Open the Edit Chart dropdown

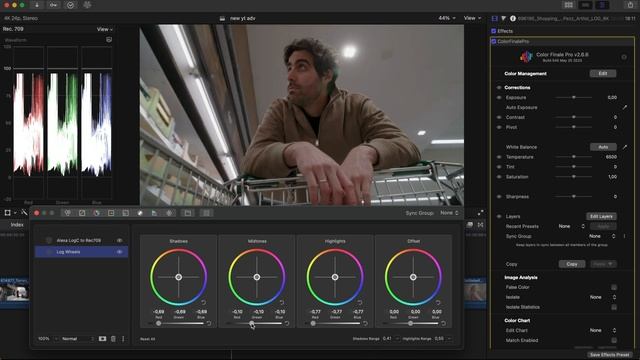[x=603, y=330]
